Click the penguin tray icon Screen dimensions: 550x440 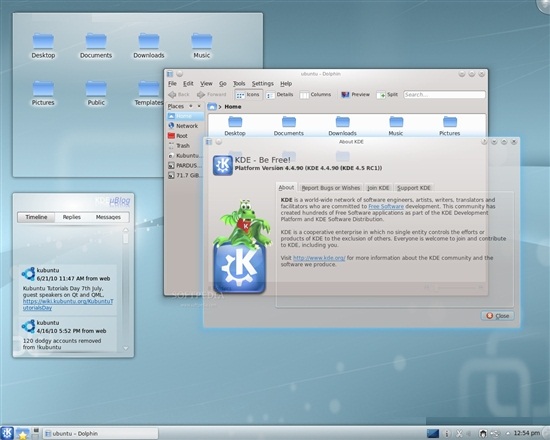483,434
